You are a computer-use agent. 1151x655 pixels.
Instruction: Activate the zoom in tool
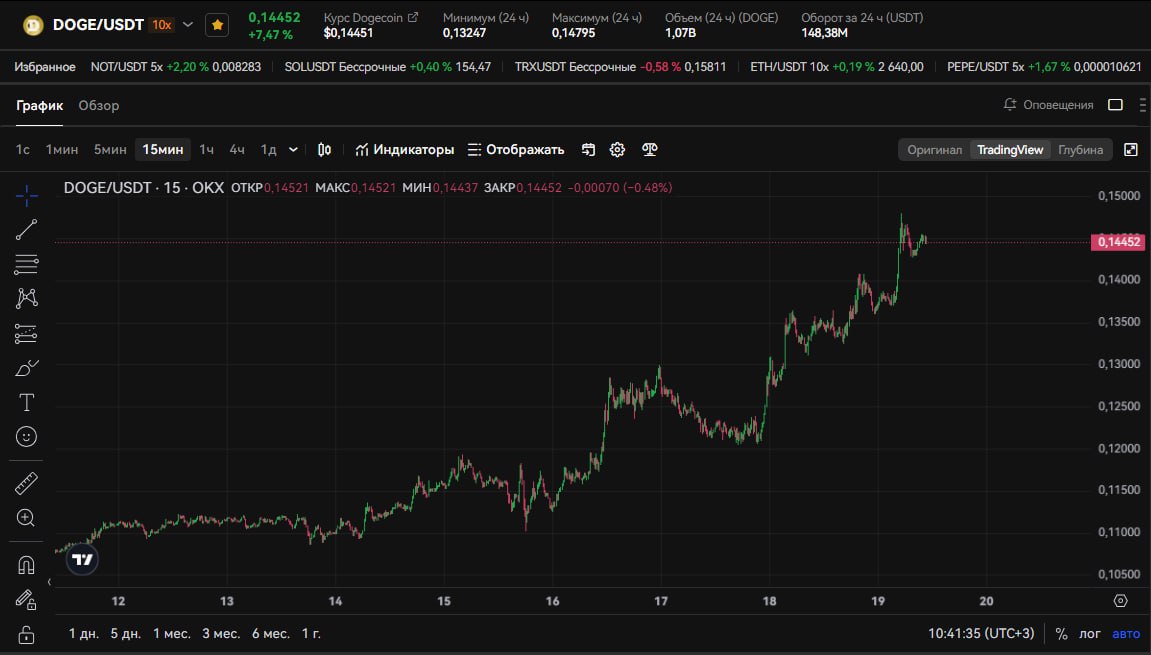tap(26, 518)
